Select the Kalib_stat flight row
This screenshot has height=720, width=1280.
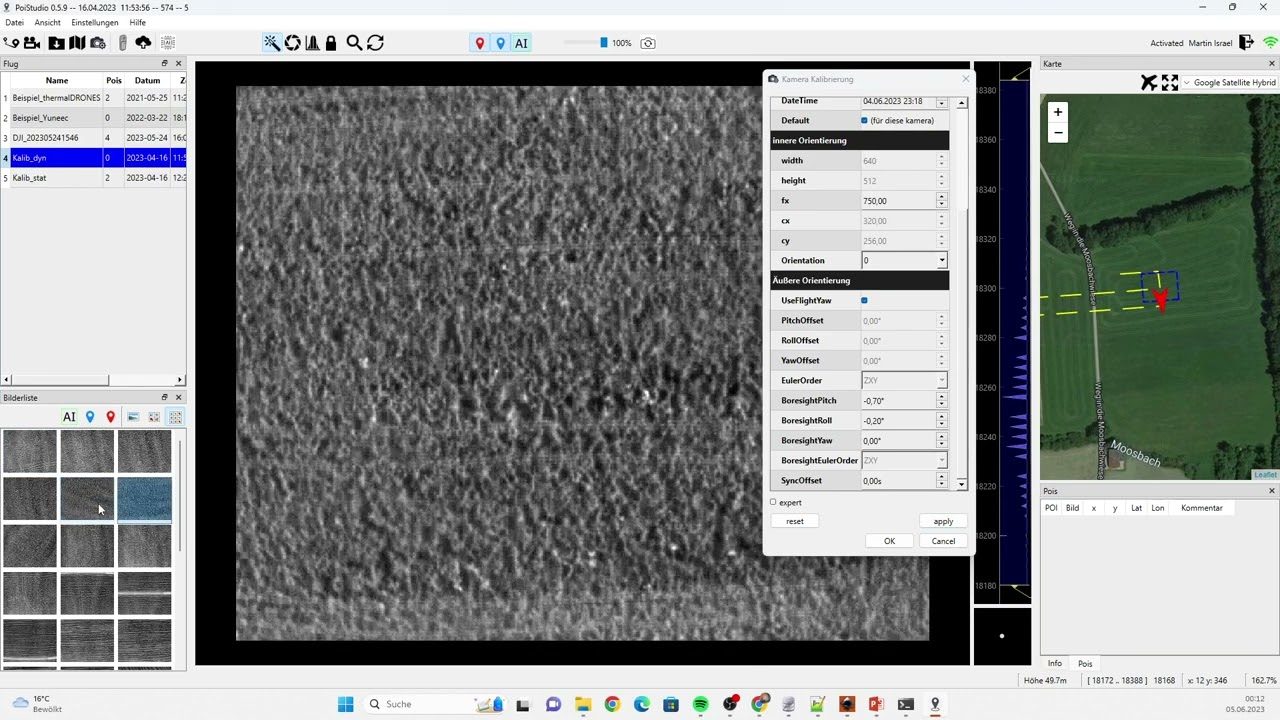tap(93, 178)
